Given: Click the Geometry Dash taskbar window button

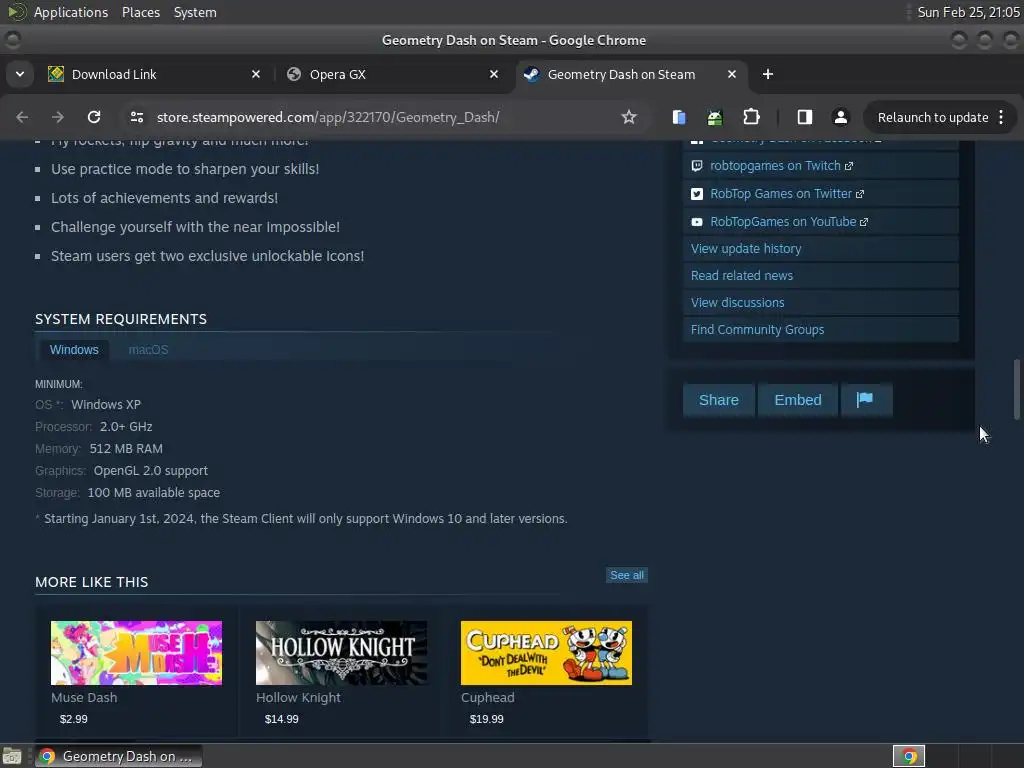Looking at the screenshot, I should [x=118, y=756].
